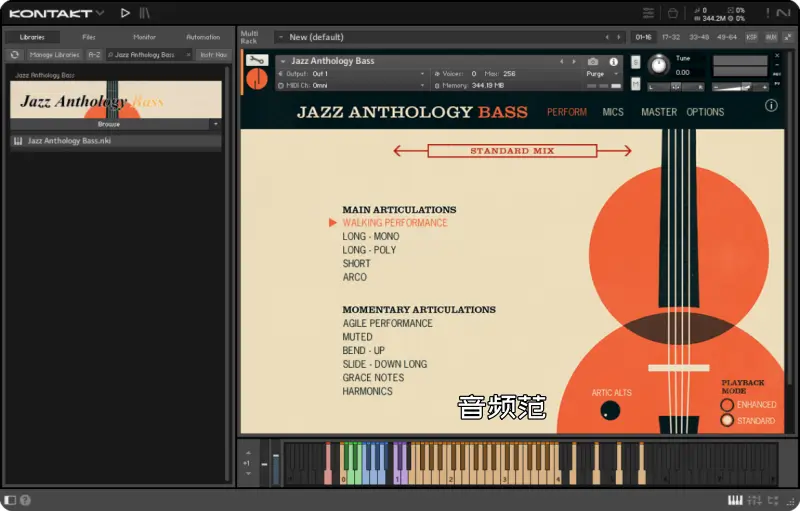Click the Tune knob
This screenshot has height=511, width=800.
[658, 65]
